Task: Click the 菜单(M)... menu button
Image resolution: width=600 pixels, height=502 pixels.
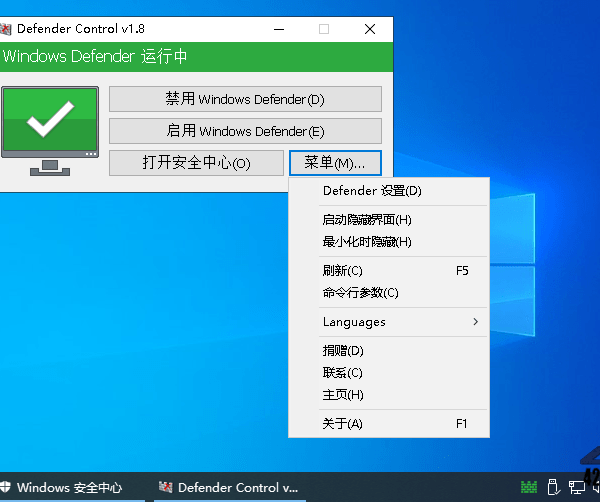Action: pos(335,163)
